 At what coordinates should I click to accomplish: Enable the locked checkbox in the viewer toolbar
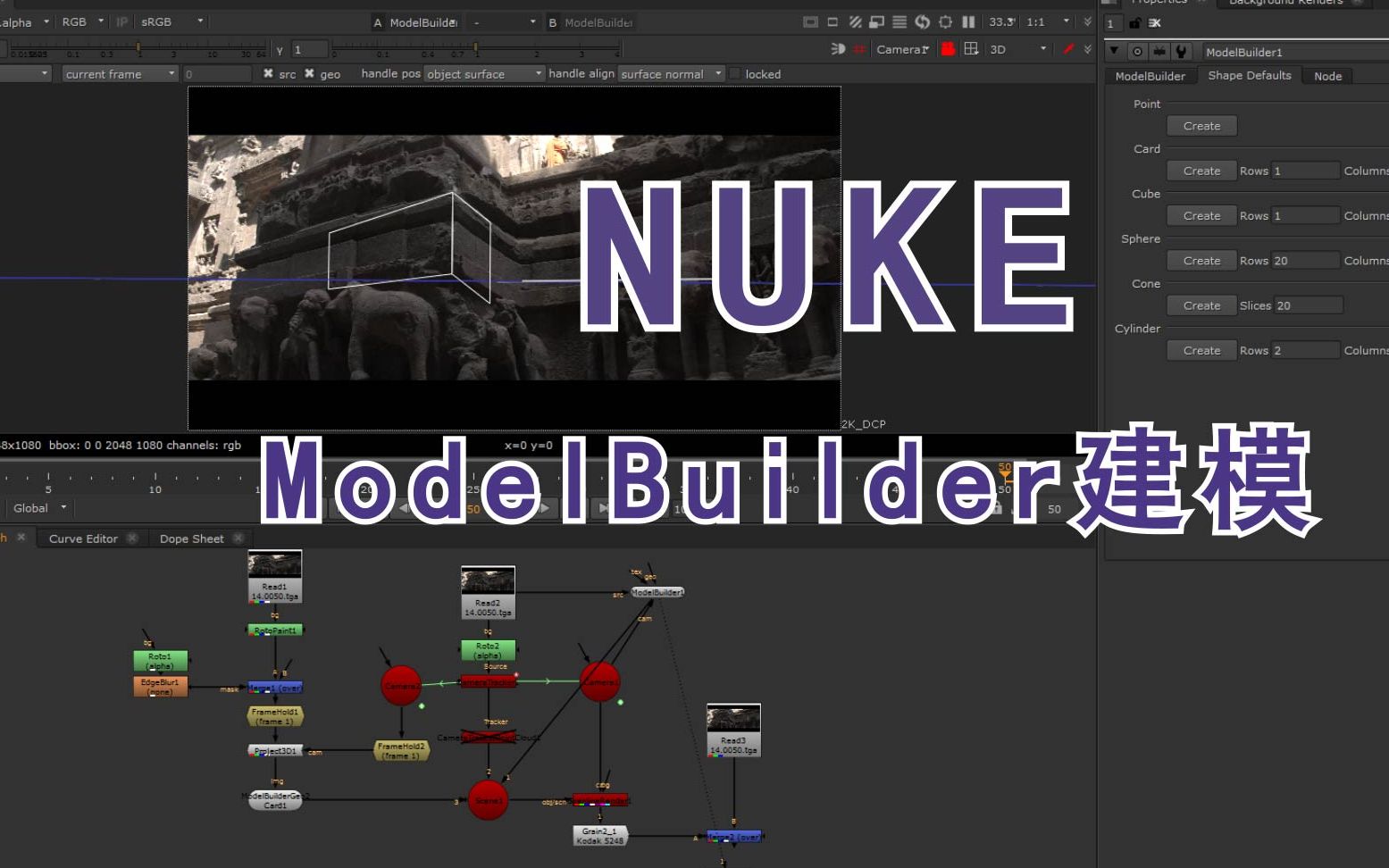click(x=734, y=74)
